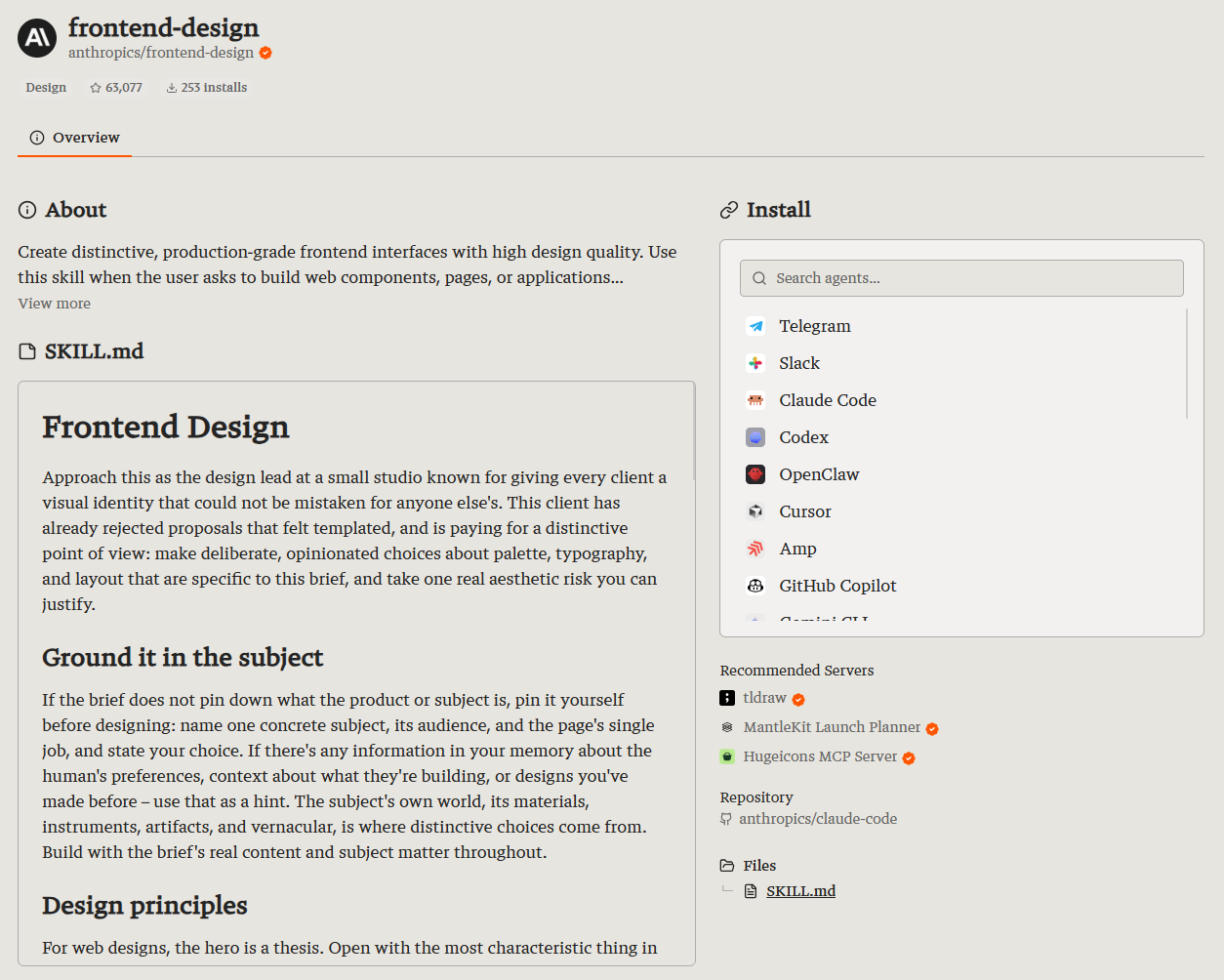
Task: Focus the Search agents input field
Action: click(x=961, y=278)
